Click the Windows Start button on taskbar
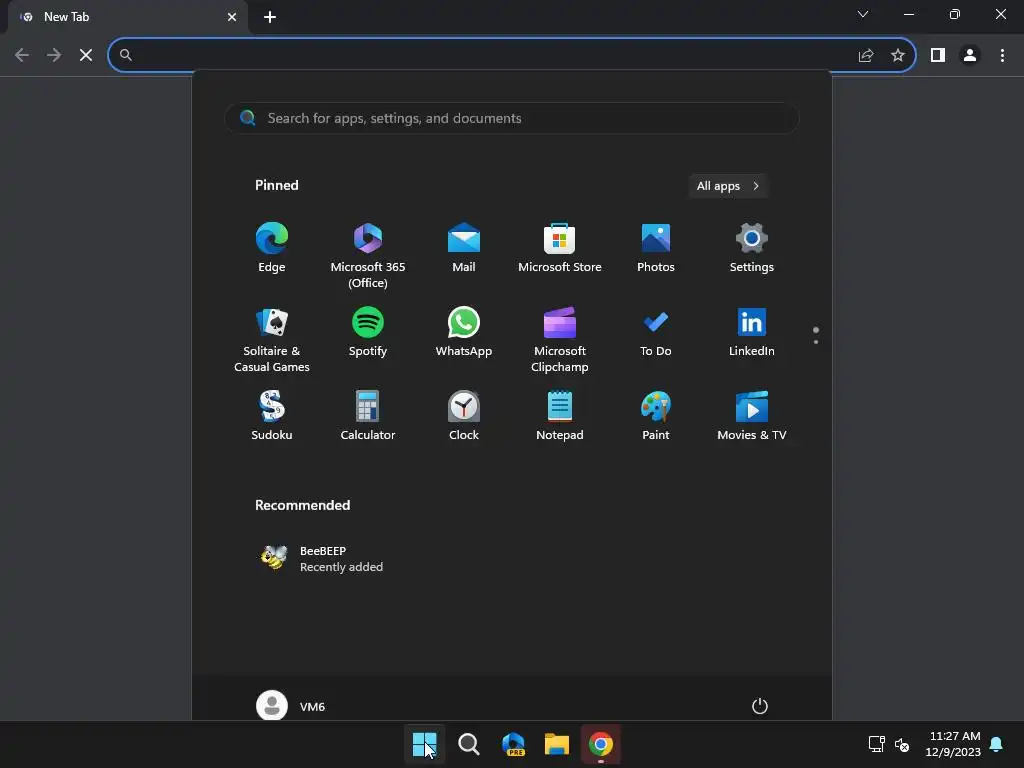The width and height of the screenshot is (1024, 768). tap(424, 744)
